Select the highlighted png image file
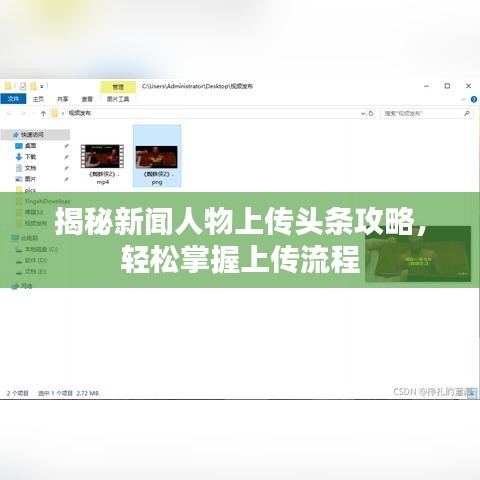The width and height of the screenshot is (480, 480). pos(157,156)
